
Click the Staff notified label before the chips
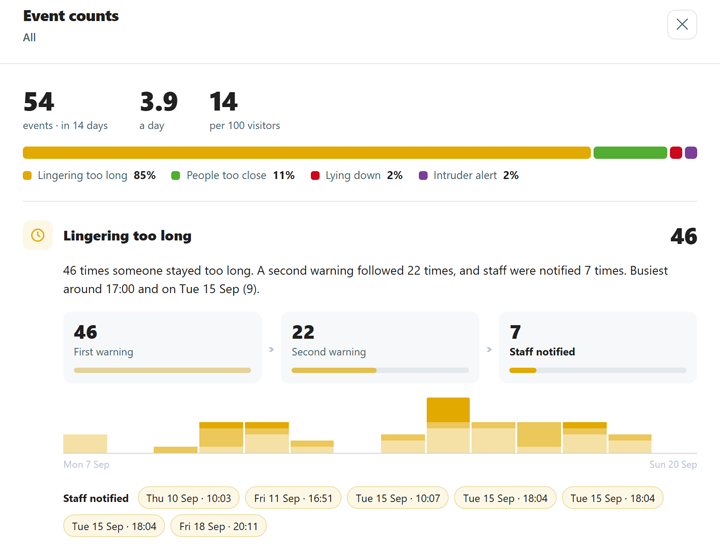[x=96, y=498]
